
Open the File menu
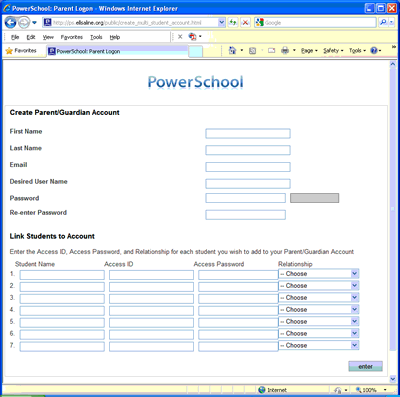point(15,37)
